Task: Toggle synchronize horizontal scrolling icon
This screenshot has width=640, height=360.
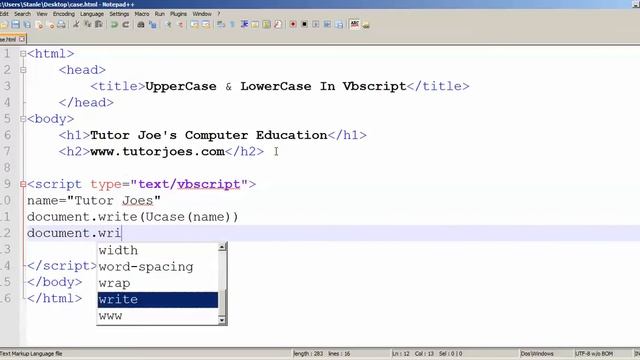Action: [x=205, y=24]
